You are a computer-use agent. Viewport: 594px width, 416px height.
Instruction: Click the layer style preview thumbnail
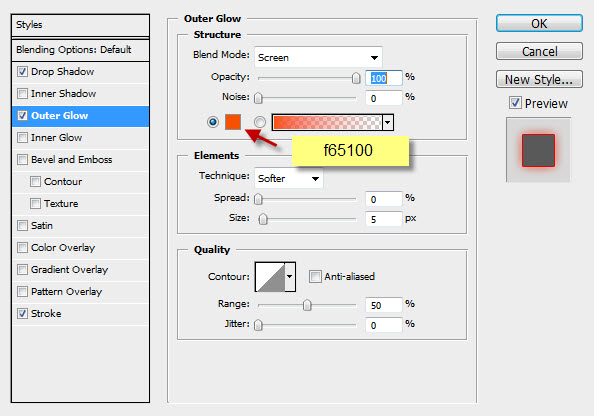pyautogui.click(x=538, y=150)
